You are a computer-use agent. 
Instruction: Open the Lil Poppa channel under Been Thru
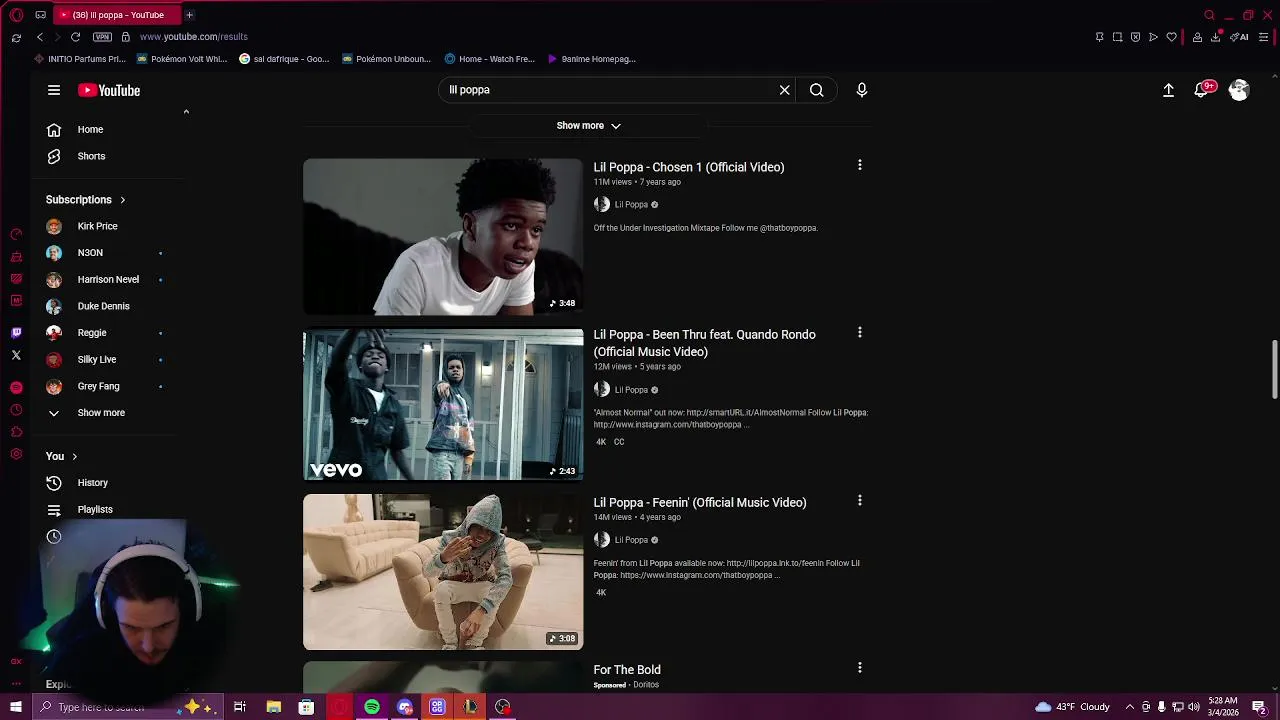point(631,390)
